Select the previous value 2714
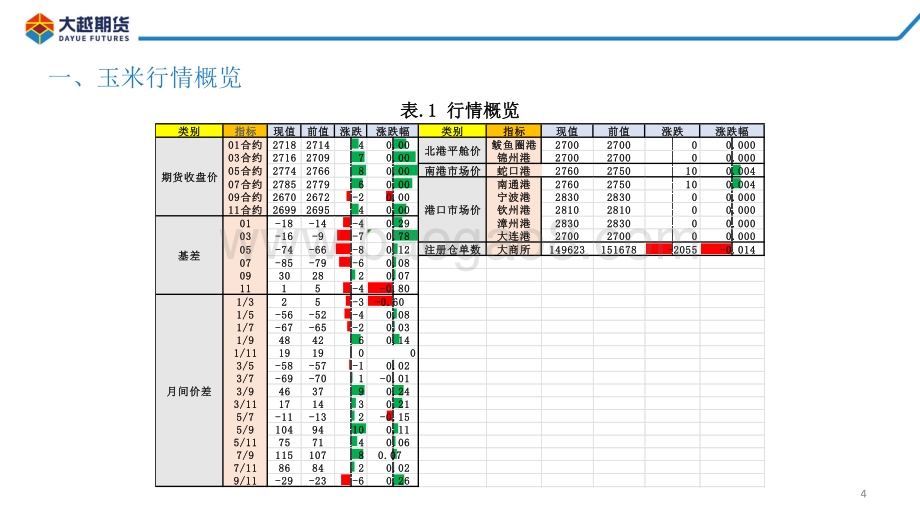This screenshot has height=518, width=920. tap(317, 145)
